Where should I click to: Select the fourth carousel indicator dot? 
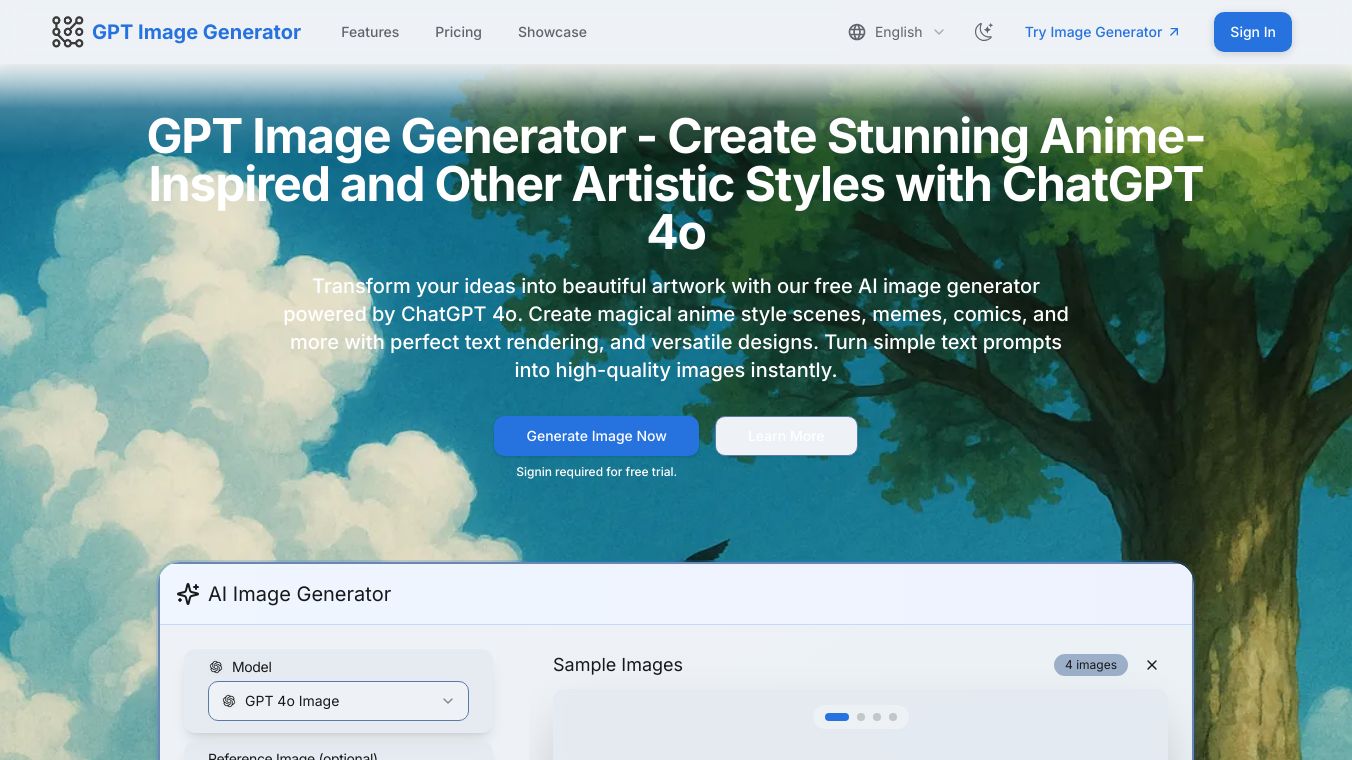tap(893, 717)
